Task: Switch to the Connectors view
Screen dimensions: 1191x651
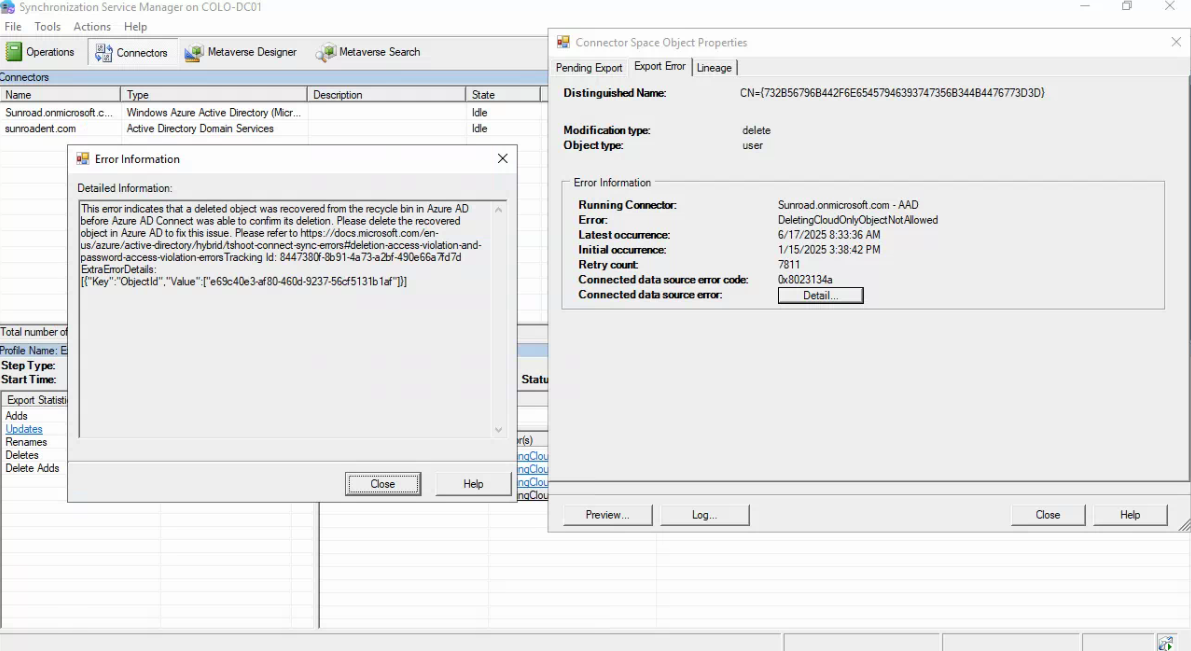Action: 131,52
